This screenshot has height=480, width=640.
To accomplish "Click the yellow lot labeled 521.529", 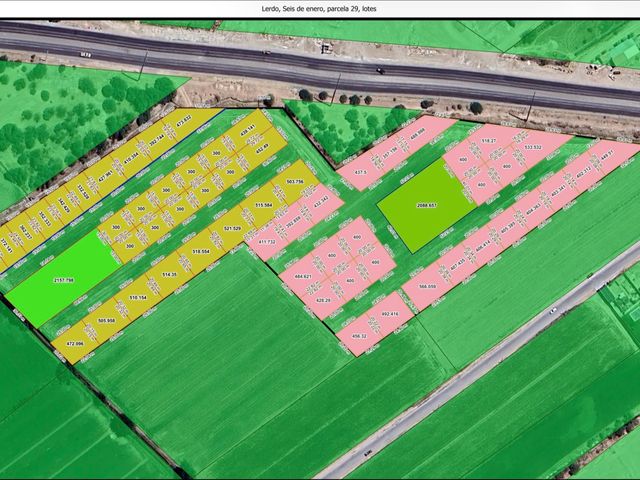I will click(x=232, y=229).
